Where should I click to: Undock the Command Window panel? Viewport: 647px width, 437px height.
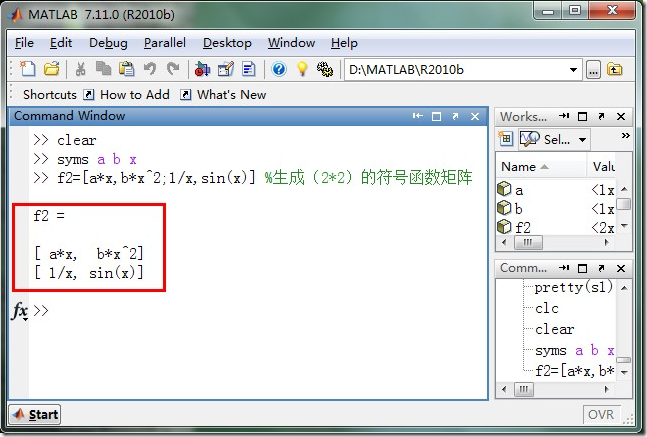pyautogui.click(x=456, y=116)
